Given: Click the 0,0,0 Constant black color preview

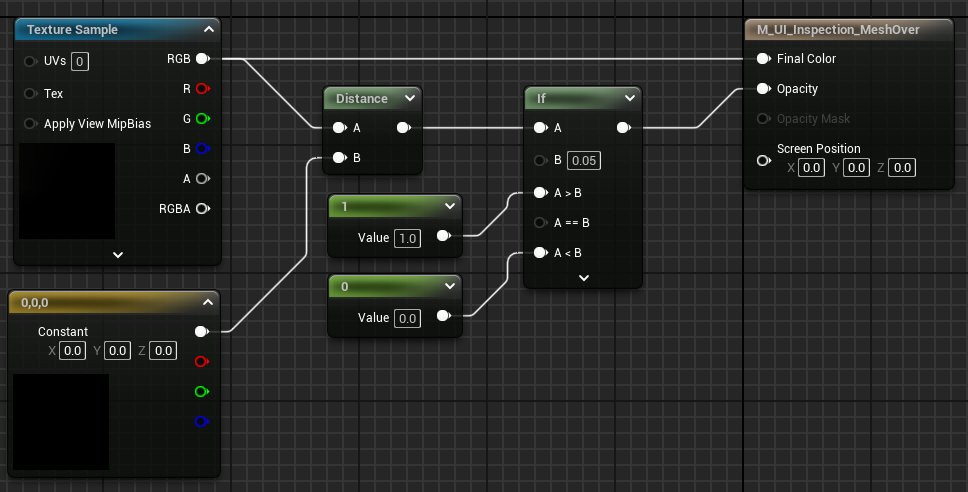Looking at the screenshot, I should pos(61,422).
